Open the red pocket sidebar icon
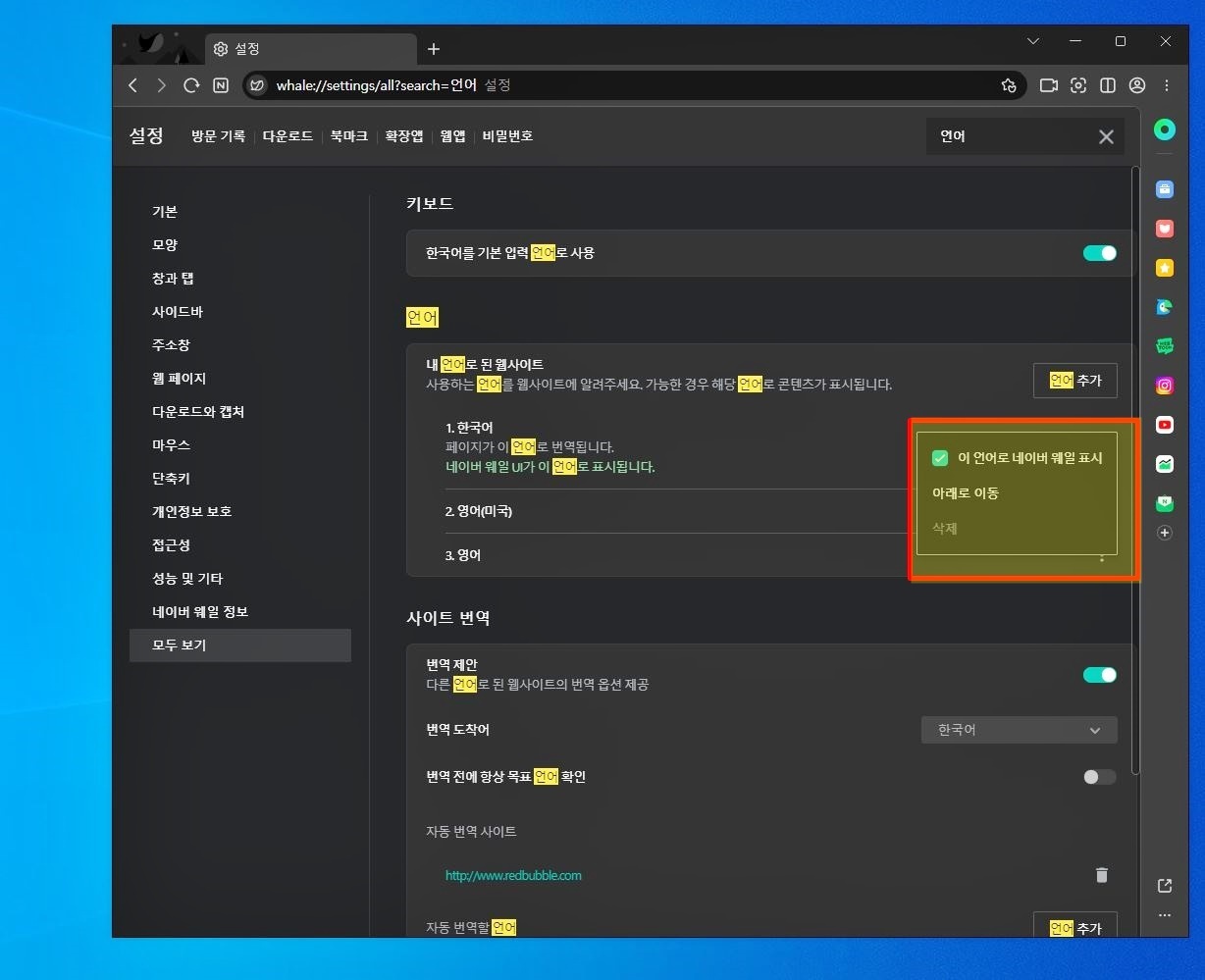 pos(1165,229)
